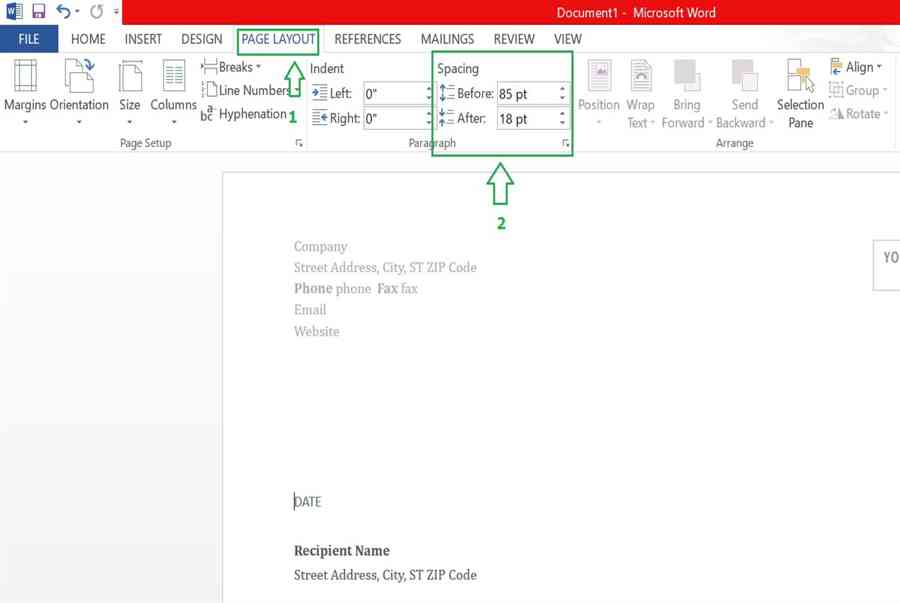
Task: Expand the Breaks dropdown
Action: (231, 67)
